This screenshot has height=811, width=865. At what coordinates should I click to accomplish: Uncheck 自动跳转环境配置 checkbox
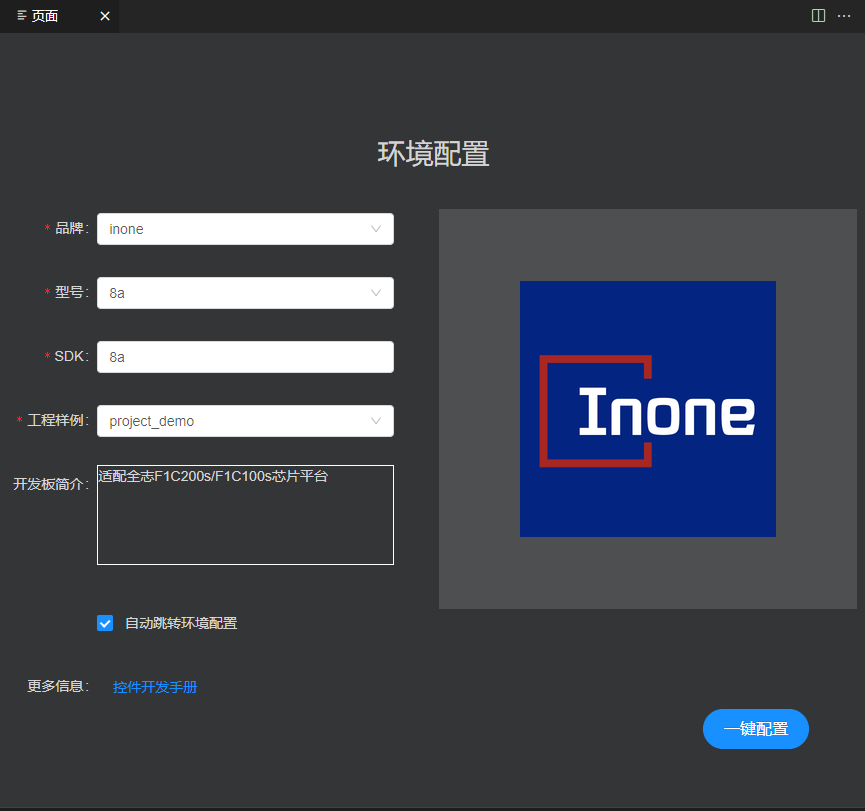coord(105,623)
